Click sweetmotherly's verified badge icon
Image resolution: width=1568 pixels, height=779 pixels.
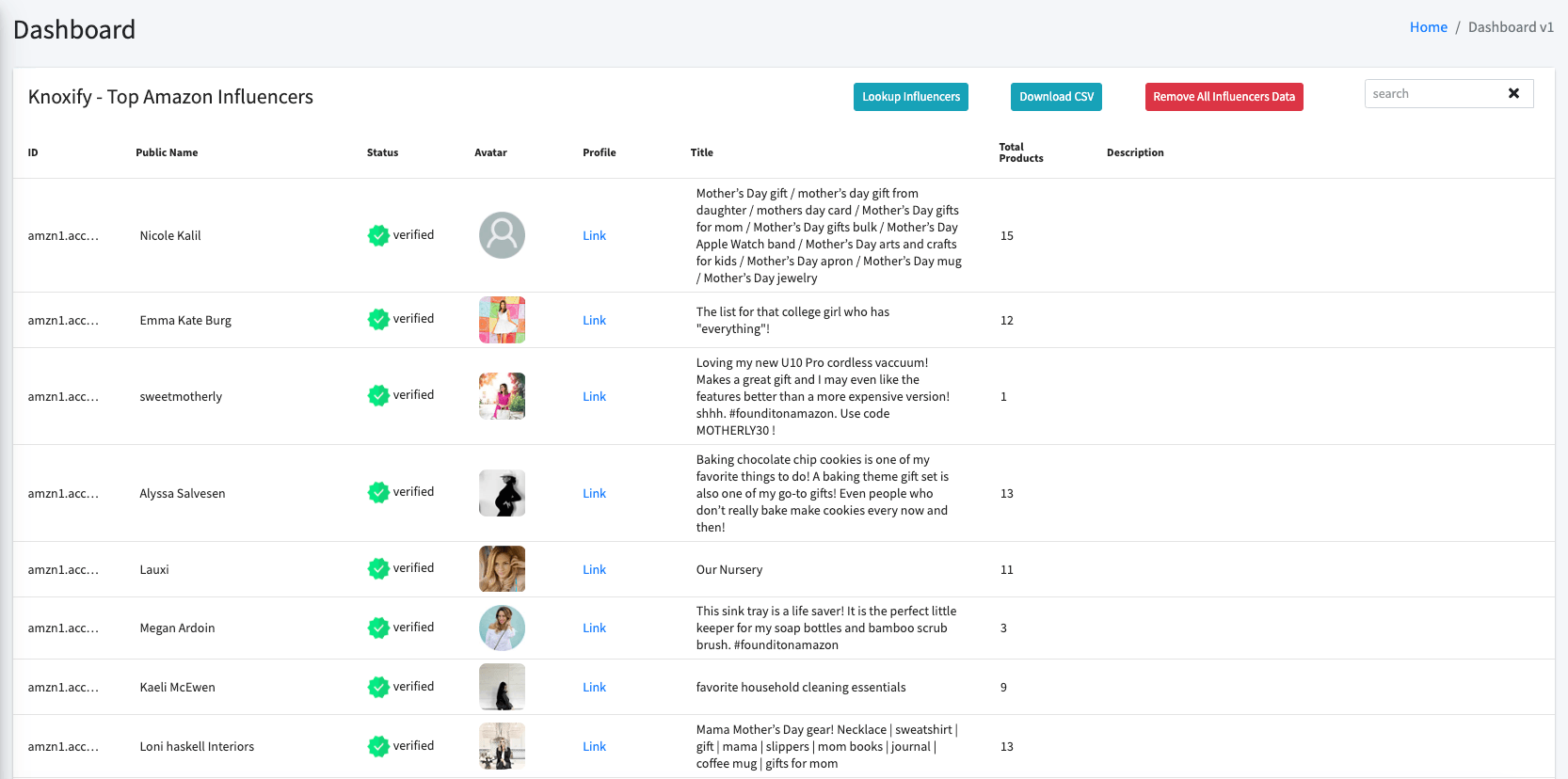coord(378,396)
